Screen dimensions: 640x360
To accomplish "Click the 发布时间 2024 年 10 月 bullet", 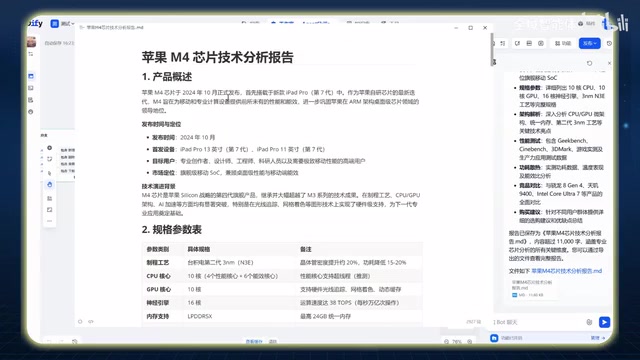I will [x=184, y=138].
